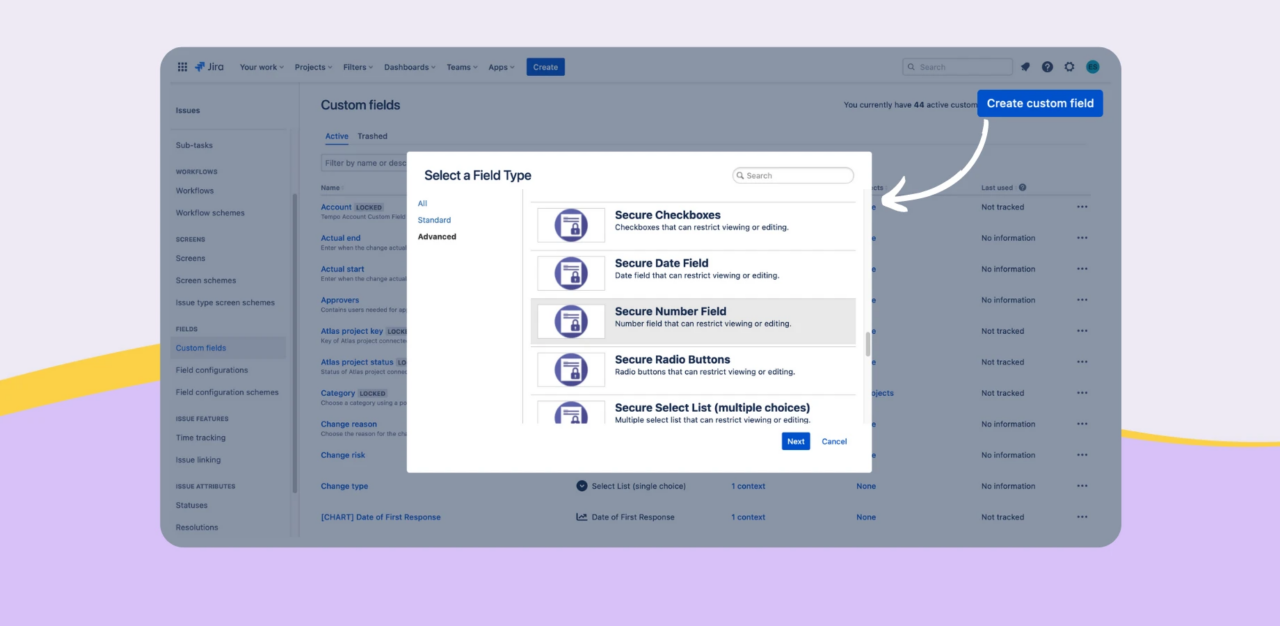Open the notifications bell icon

point(1024,66)
